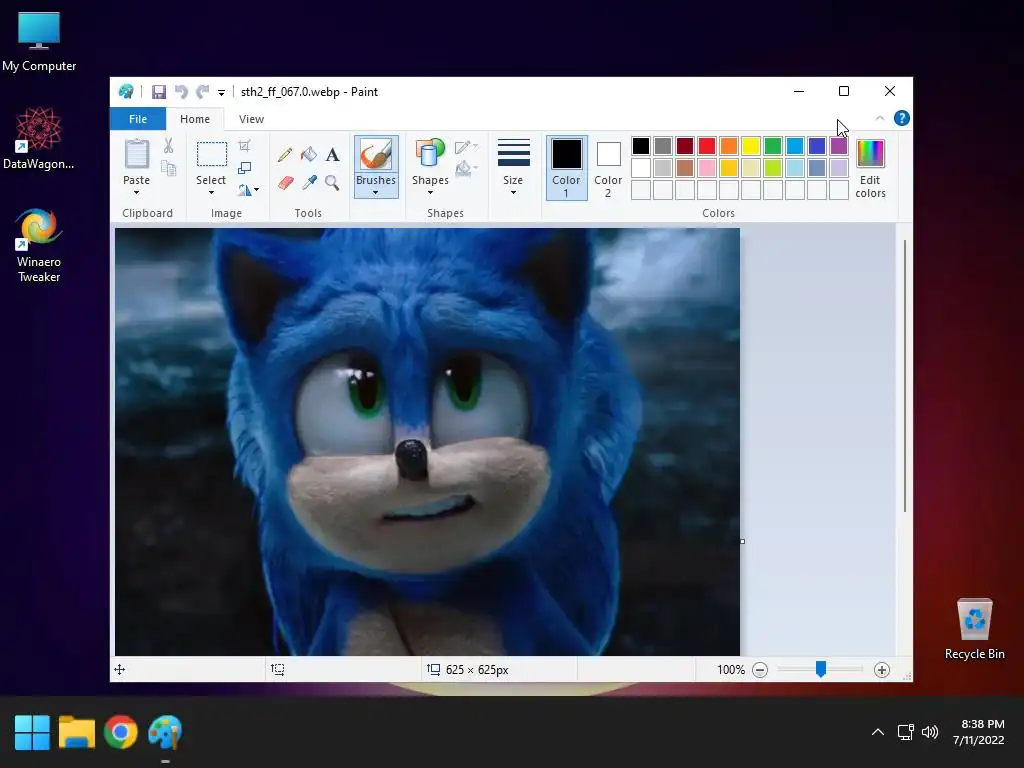Click the Crop icon
The height and width of the screenshot is (768, 1024).
tap(244, 146)
